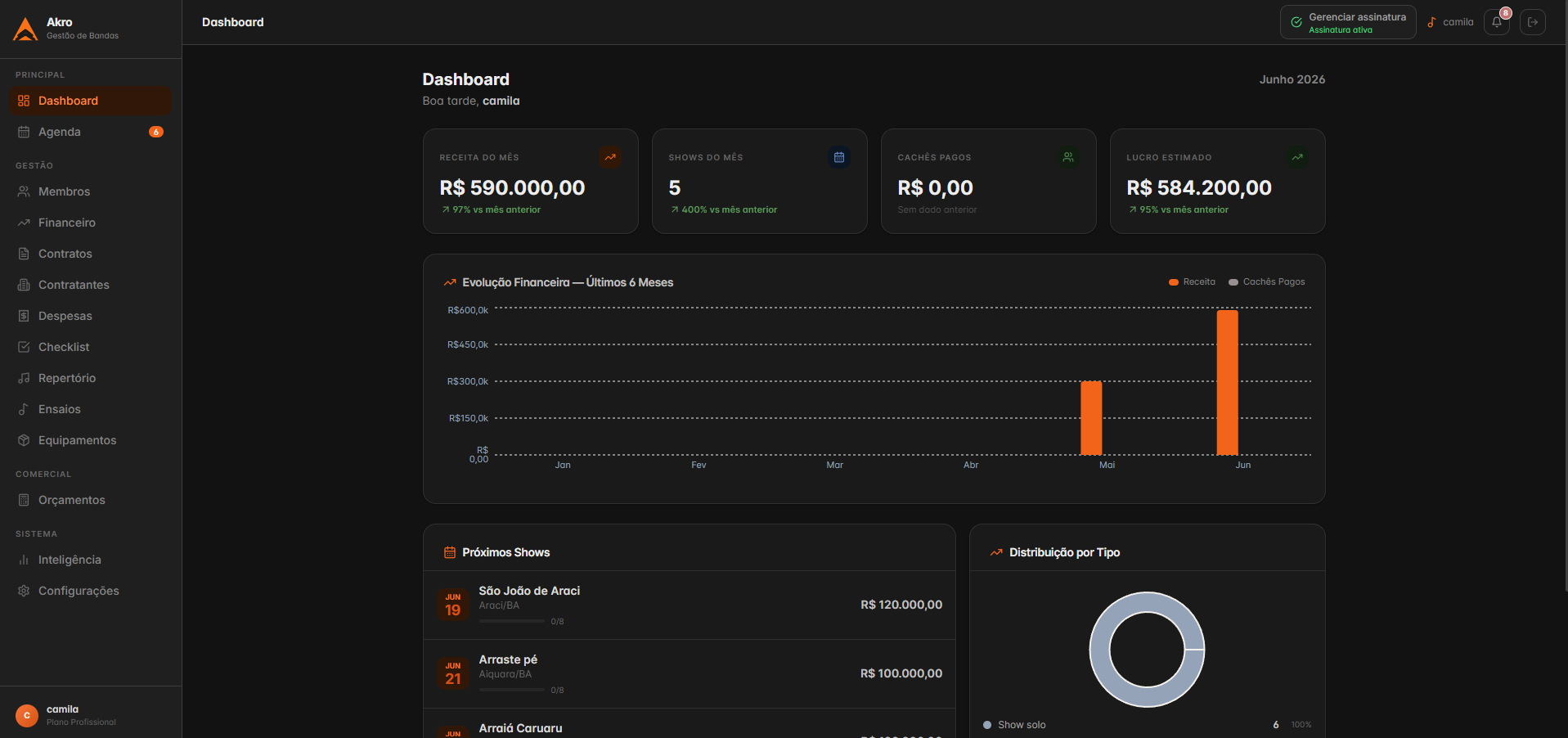Image resolution: width=1568 pixels, height=738 pixels.
Task: Click the Shows do Mês calendar icon
Action: point(839,157)
